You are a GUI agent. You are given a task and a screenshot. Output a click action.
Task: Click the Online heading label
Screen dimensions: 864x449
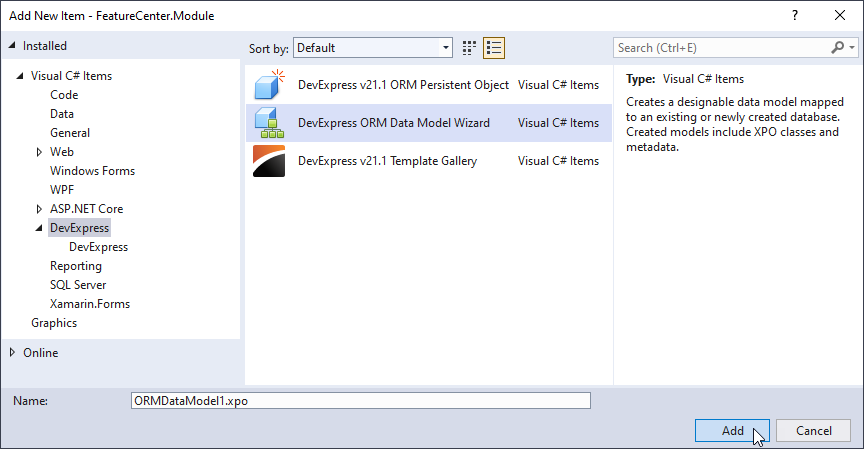(x=40, y=353)
